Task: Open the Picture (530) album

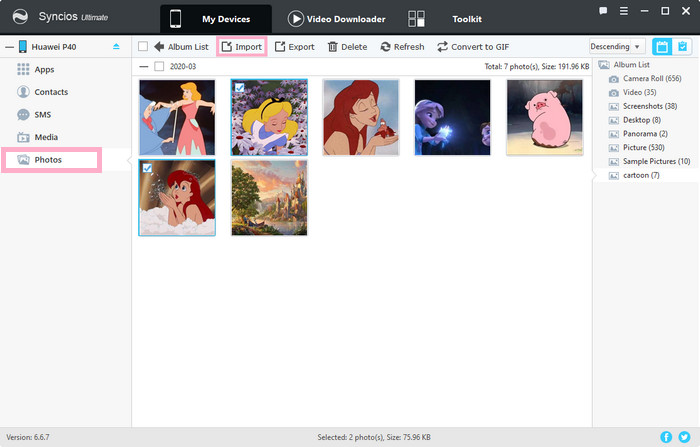Action: [637, 147]
